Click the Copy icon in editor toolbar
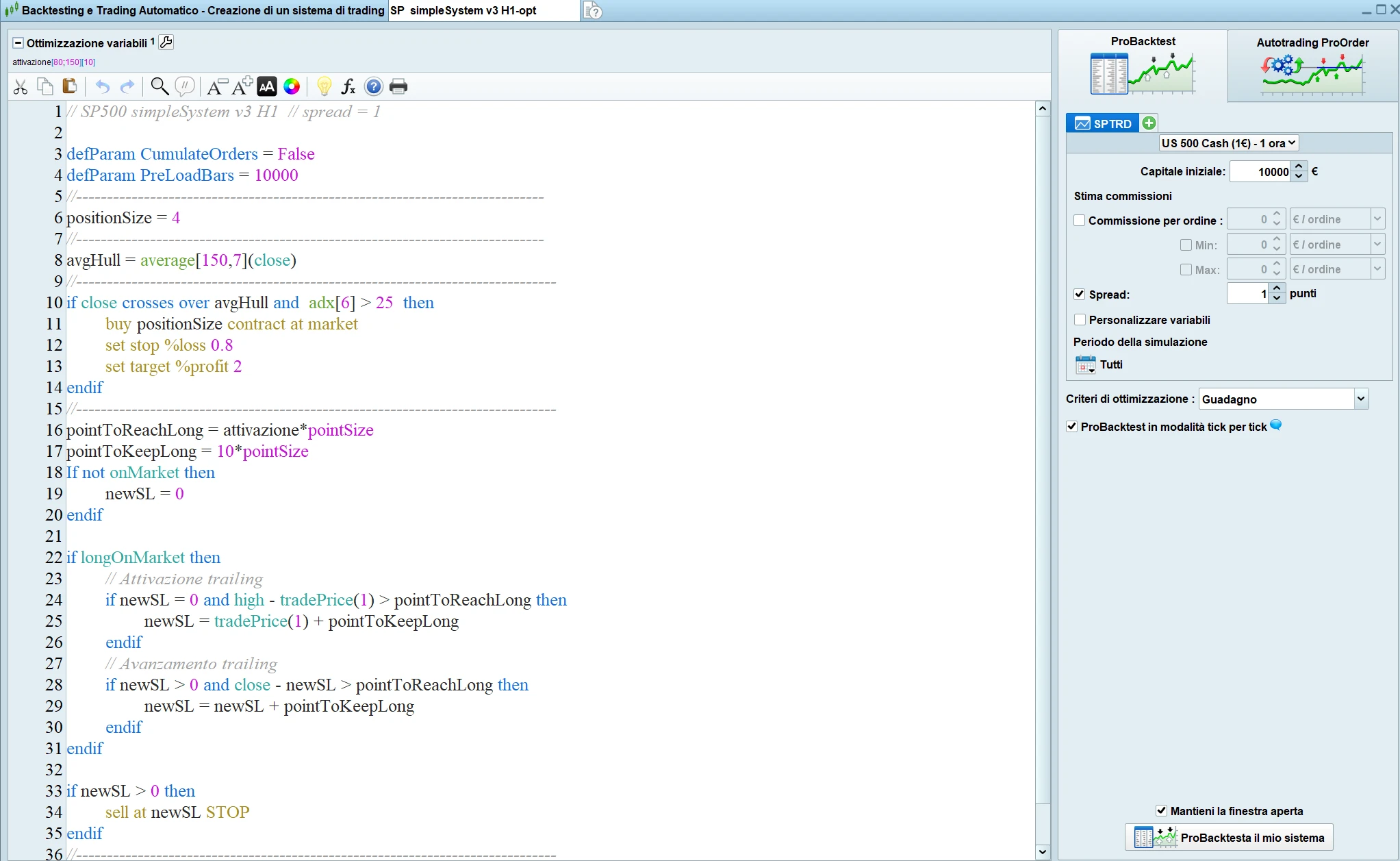This screenshot has width=1400, height=861. pyautogui.click(x=45, y=86)
